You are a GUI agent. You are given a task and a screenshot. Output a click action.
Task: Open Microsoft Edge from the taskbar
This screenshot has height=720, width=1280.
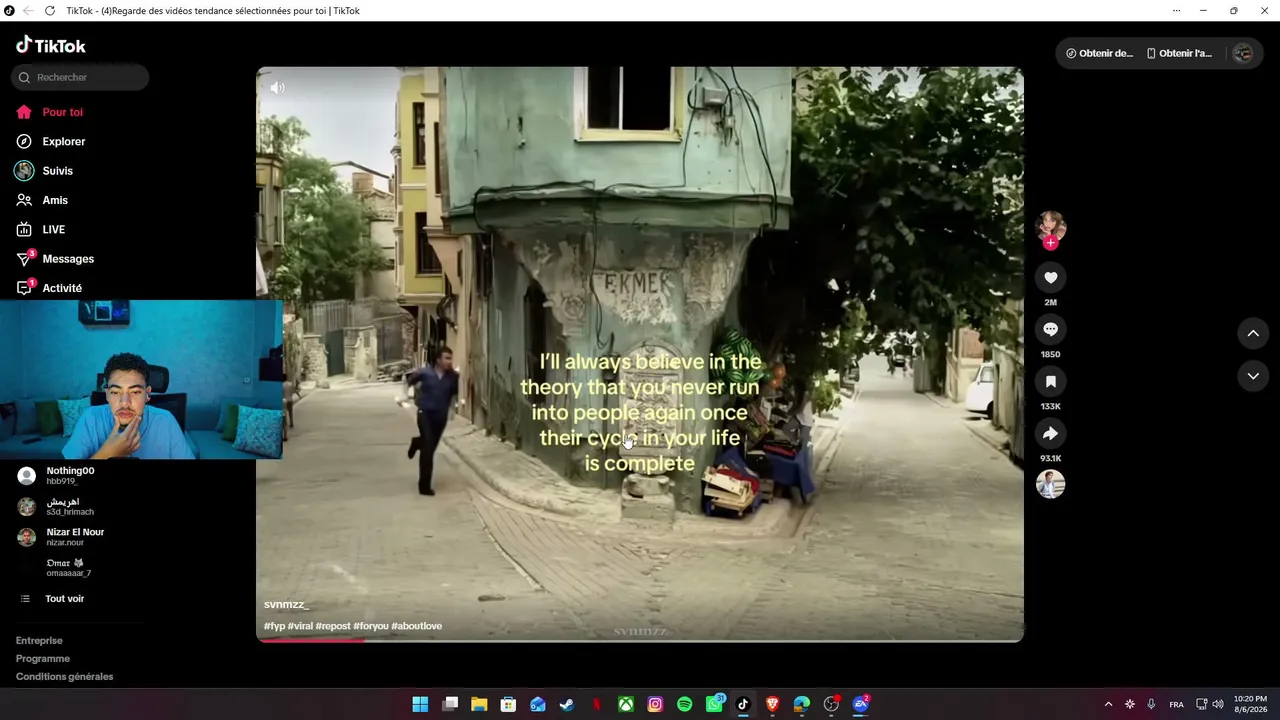click(801, 704)
